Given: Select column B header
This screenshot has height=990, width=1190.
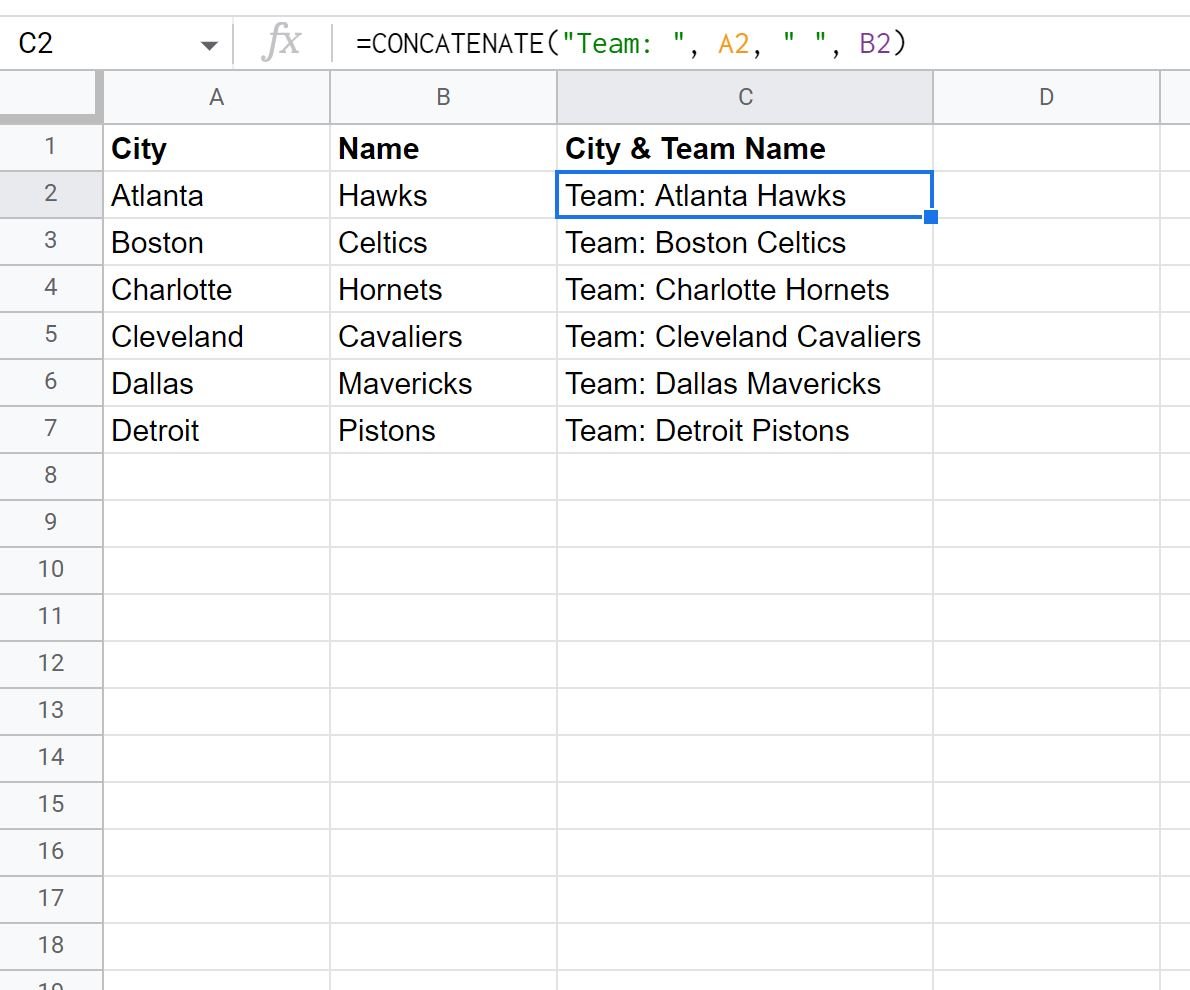Looking at the screenshot, I should [x=443, y=97].
